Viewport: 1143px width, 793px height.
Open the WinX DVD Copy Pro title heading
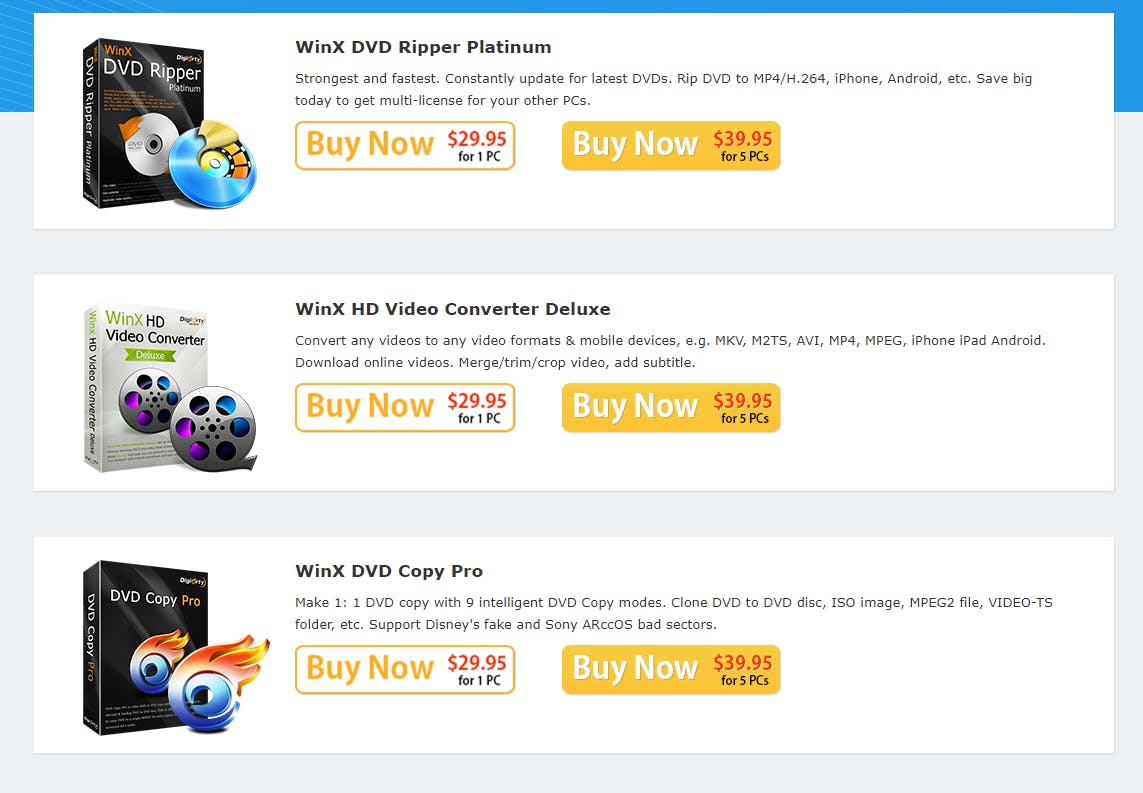pos(389,571)
